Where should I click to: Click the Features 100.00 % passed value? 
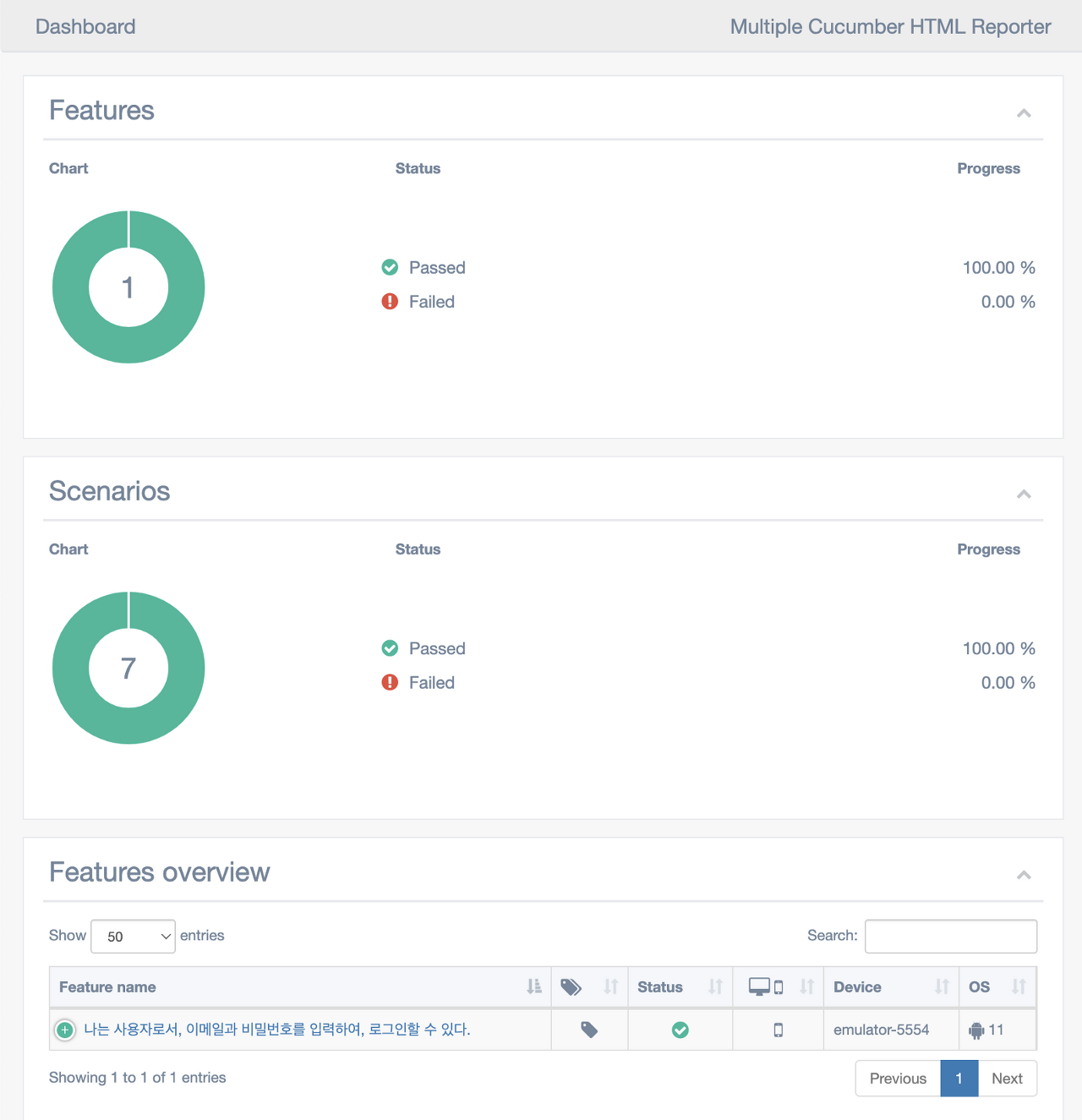tap(999, 267)
